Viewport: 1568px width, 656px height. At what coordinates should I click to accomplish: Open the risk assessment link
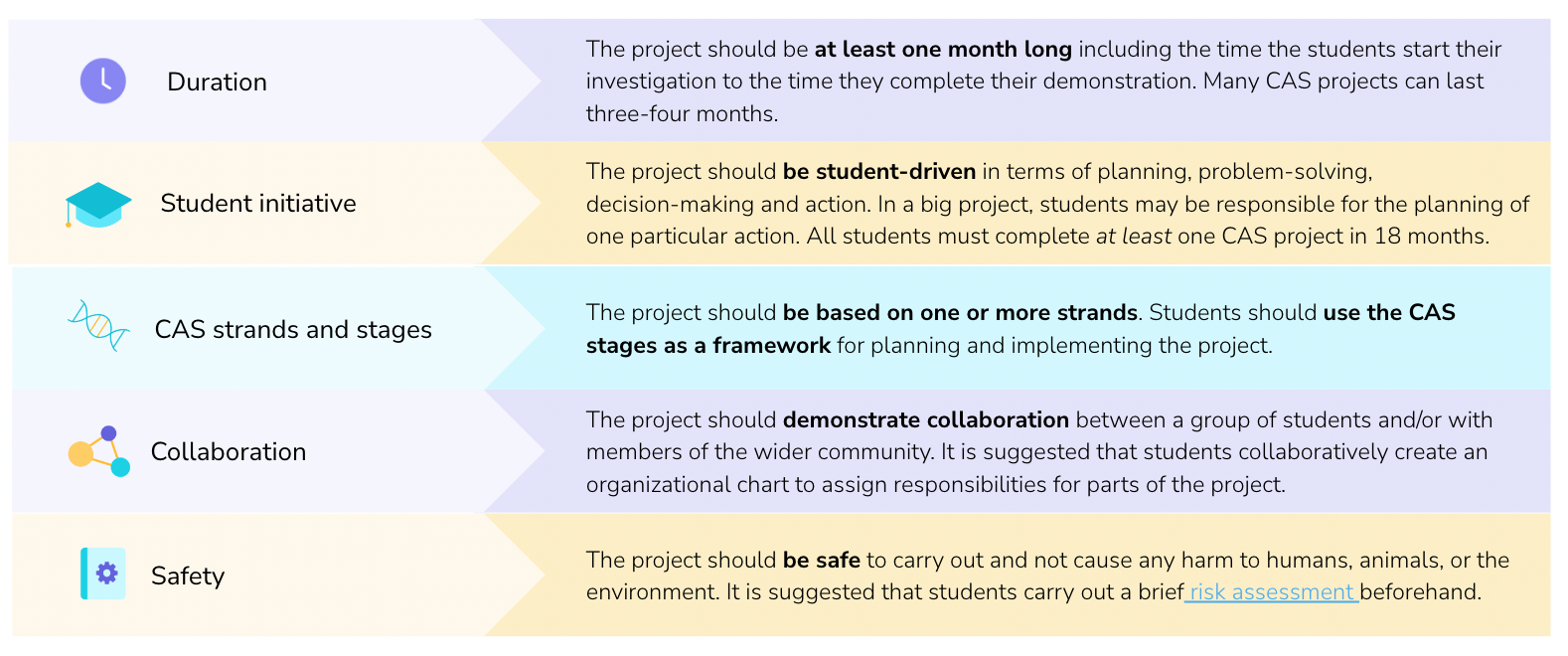point(1272,592)
